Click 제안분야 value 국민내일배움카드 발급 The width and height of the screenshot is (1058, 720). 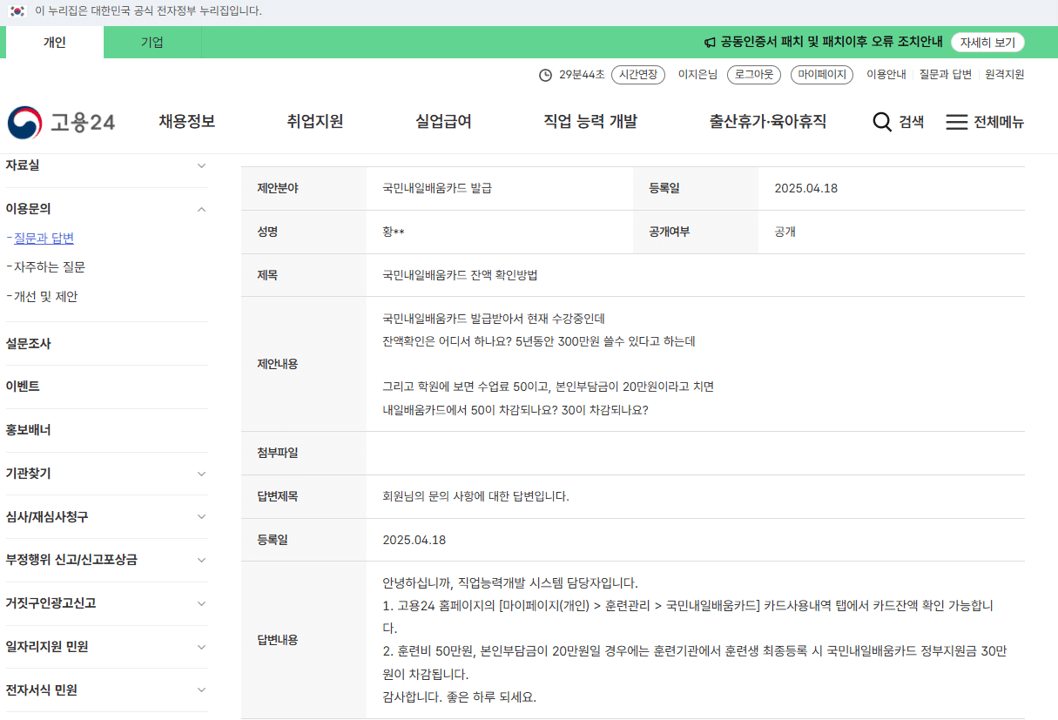click(x=437, y=188)
